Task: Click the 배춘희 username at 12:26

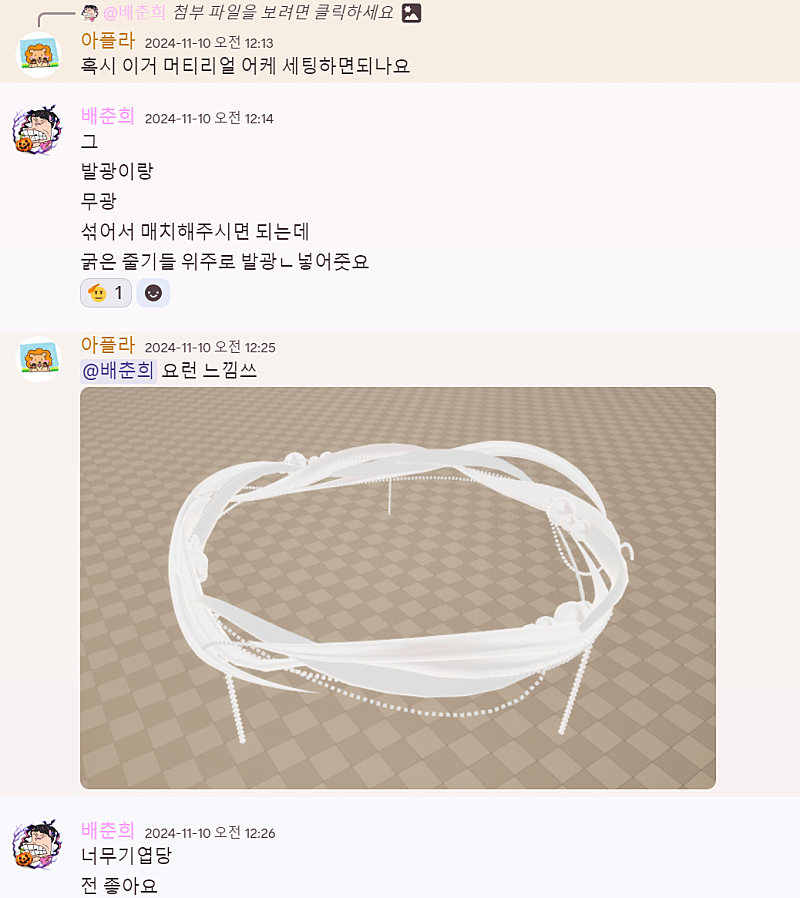Action: click(108, 830)
